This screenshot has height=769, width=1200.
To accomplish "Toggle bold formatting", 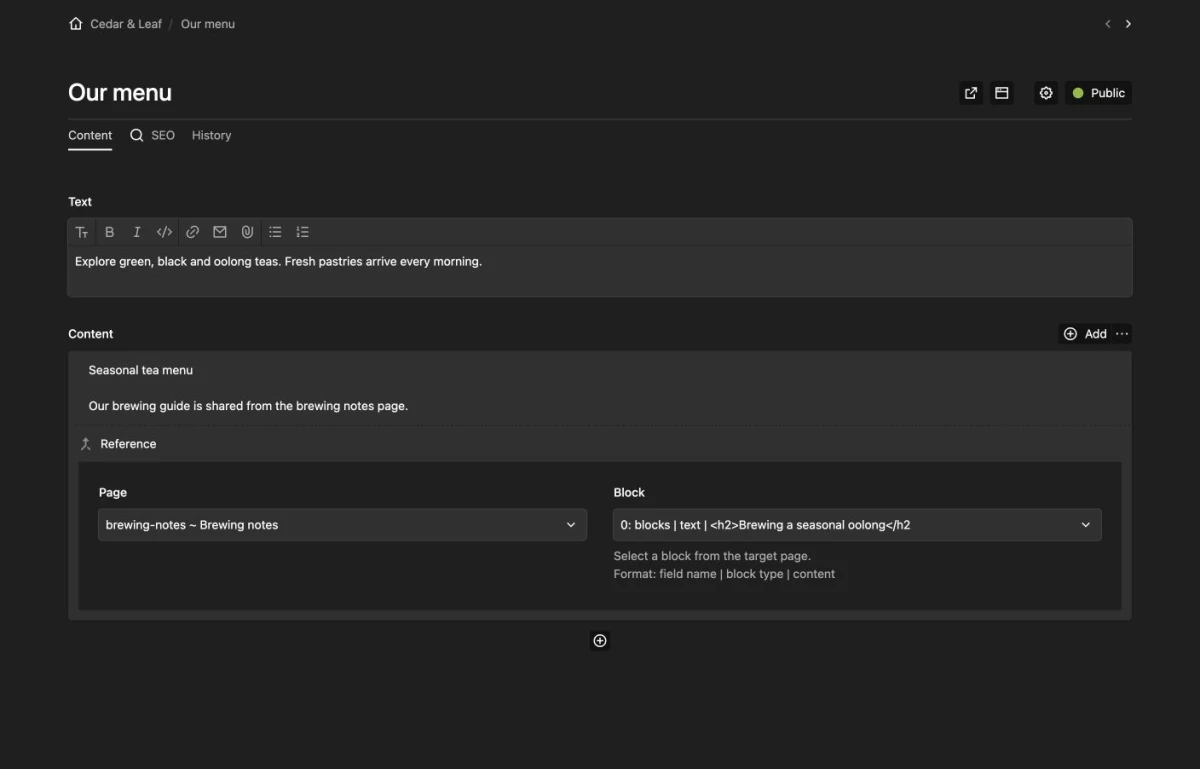I will pos(110,232).
